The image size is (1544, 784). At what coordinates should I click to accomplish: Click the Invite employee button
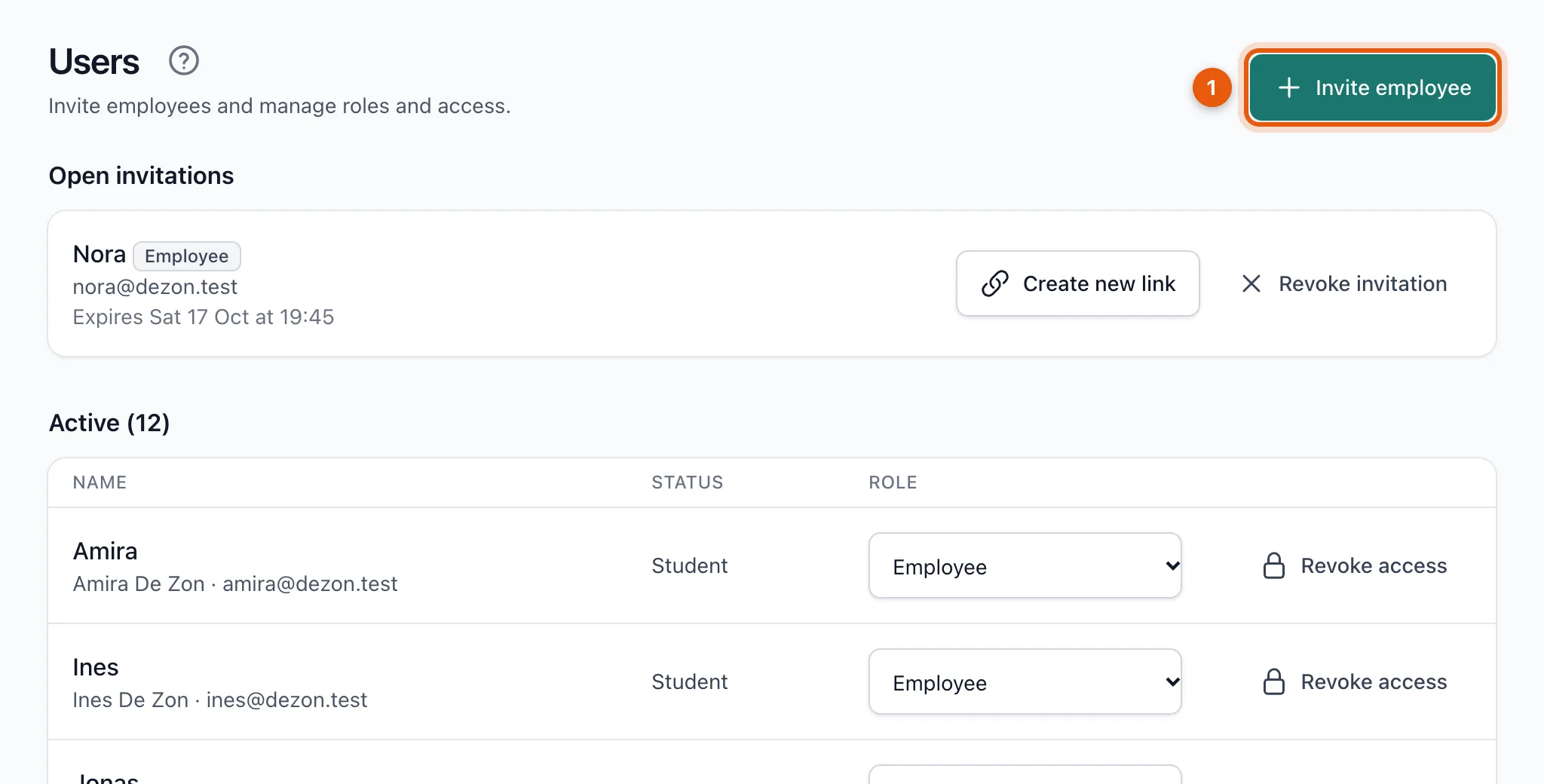pos(1372,87)
